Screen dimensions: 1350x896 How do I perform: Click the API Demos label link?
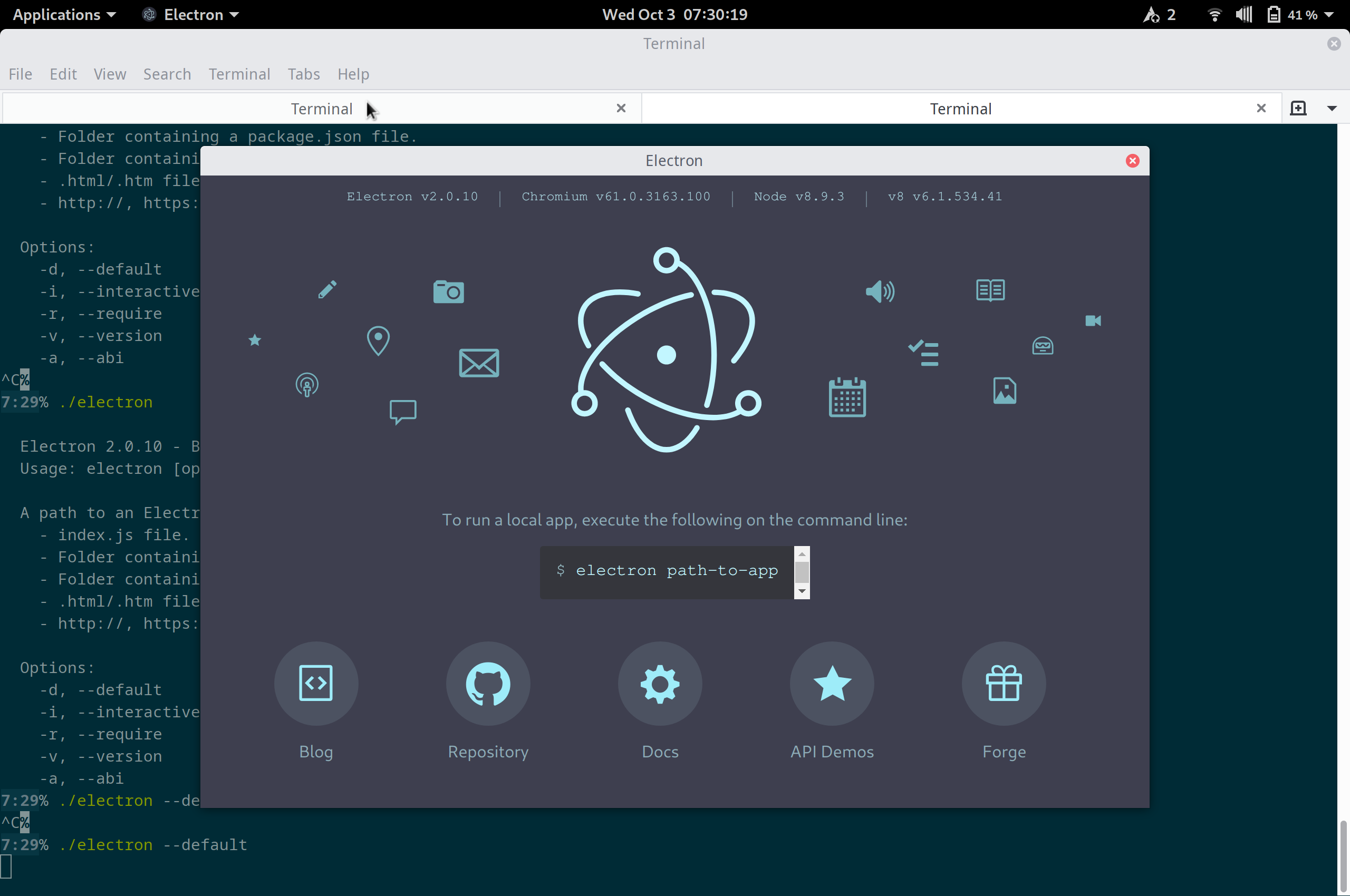pyautogui.click(x=832, y=752)
